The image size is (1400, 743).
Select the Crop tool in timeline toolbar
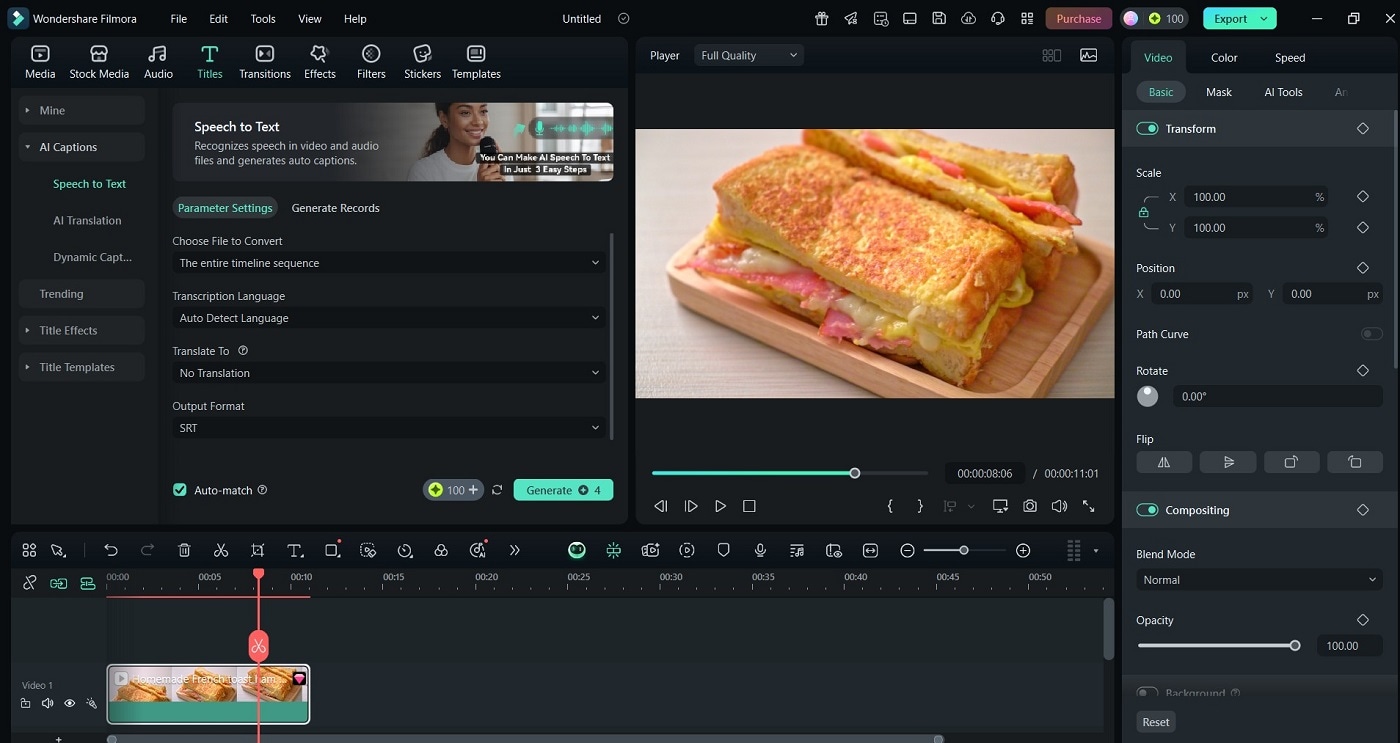click(x=258, y=550)
